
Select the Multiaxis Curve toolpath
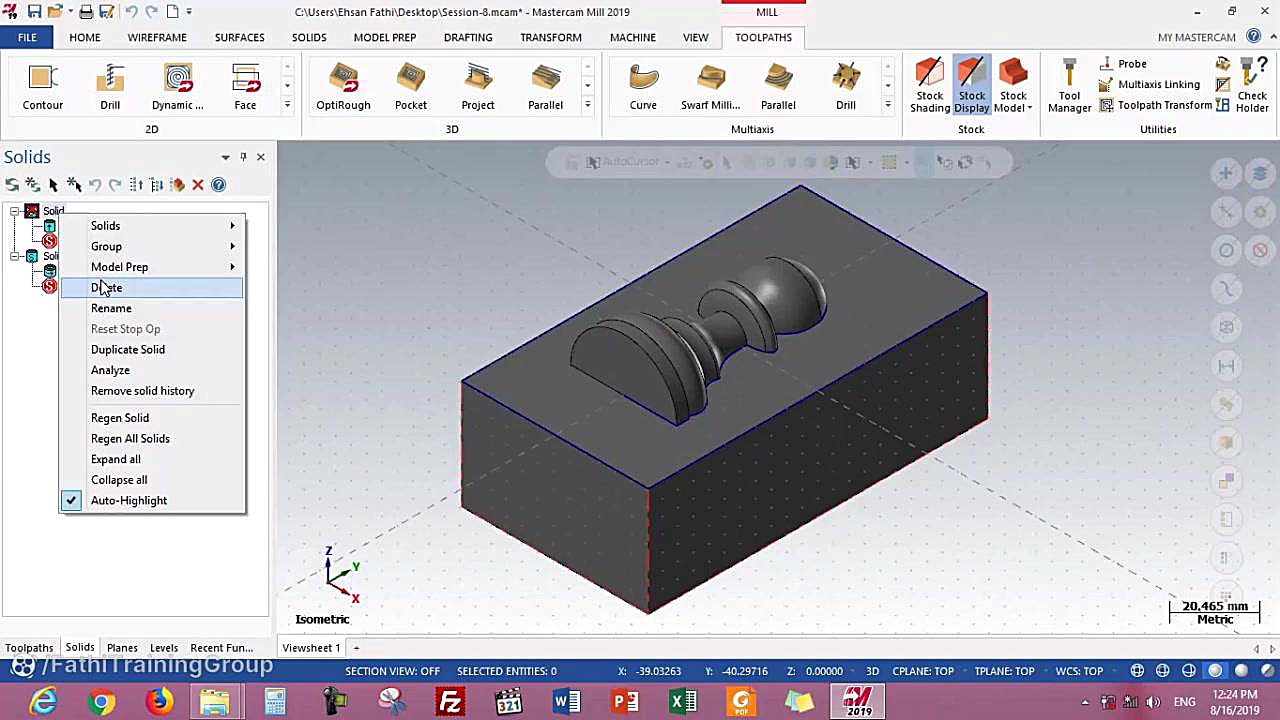click(x=643, y=87)
